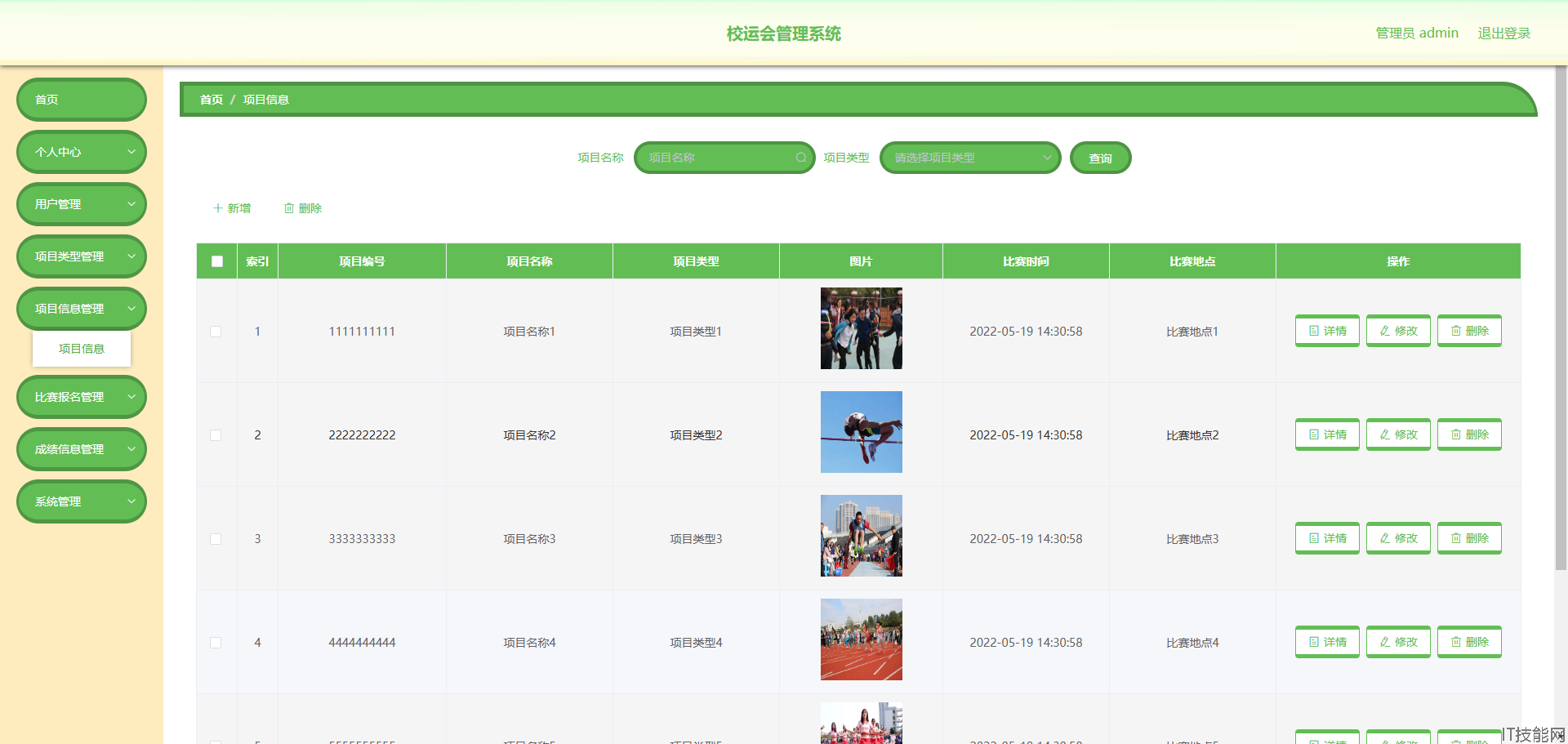Image resolution: width=1568 pixels, height=744 pixels.
Task: Click 删除 button for row 项目名称2
Action: pyautogui.click(x=1469, y=434)
